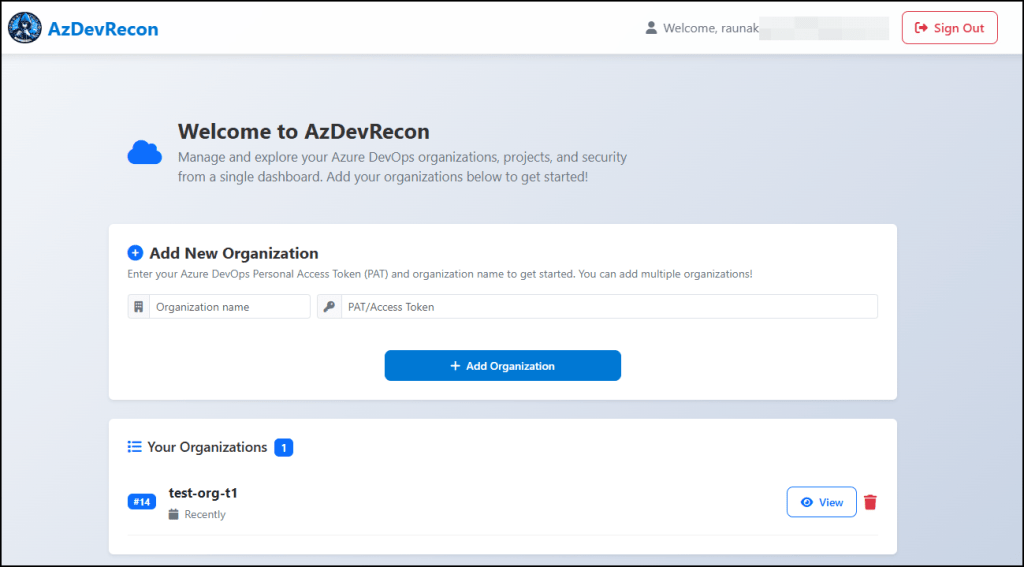This screenshot has height=567, width=1024.
Task: Click the 'Your Organizations' heading text
Action: [207, 447]
